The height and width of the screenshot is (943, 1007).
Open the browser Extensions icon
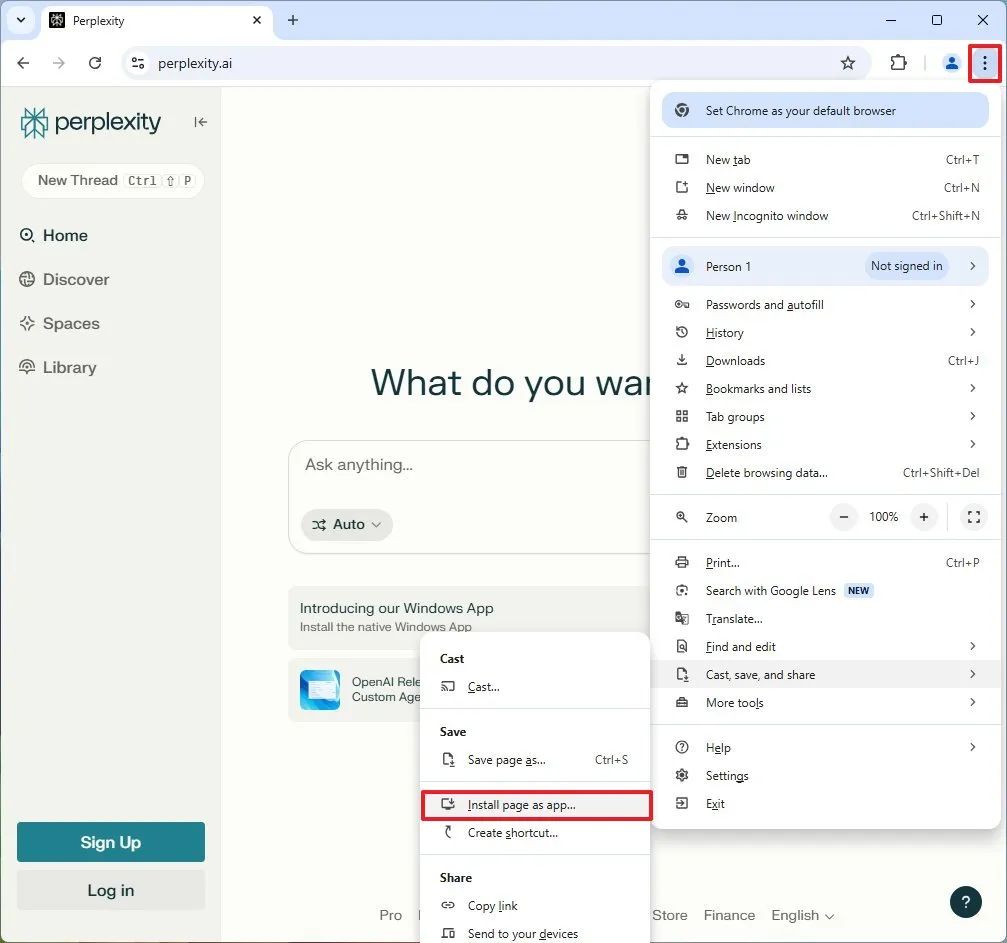point(898,62)
